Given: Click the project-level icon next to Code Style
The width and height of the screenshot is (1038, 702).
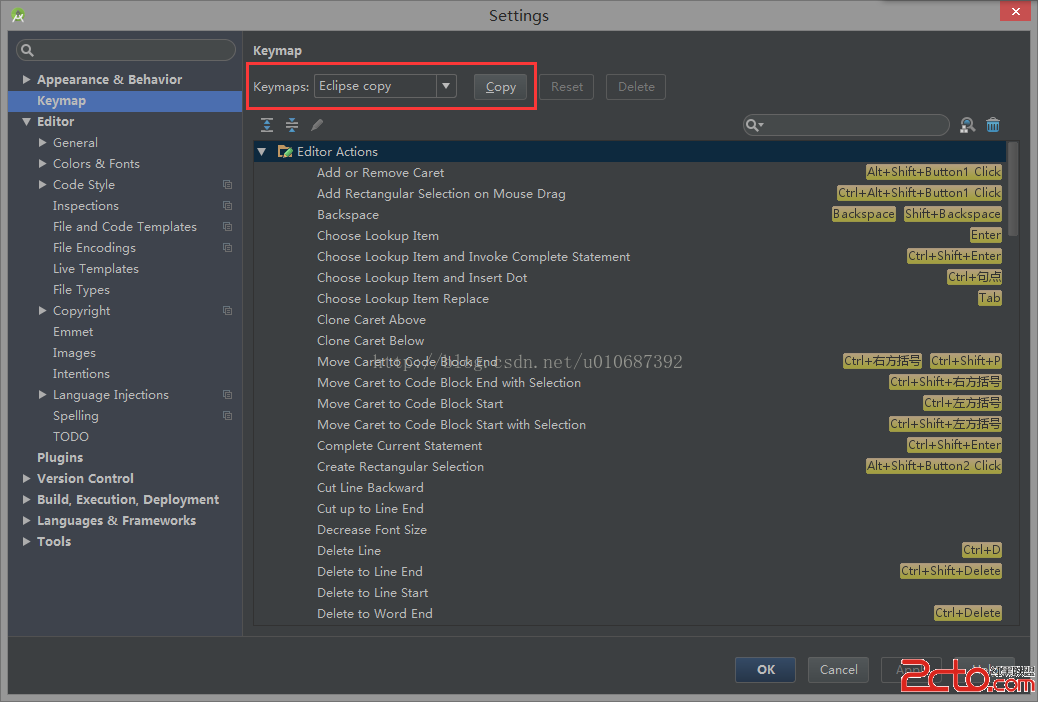Looking at the screenshot, I should pos(227,185).
